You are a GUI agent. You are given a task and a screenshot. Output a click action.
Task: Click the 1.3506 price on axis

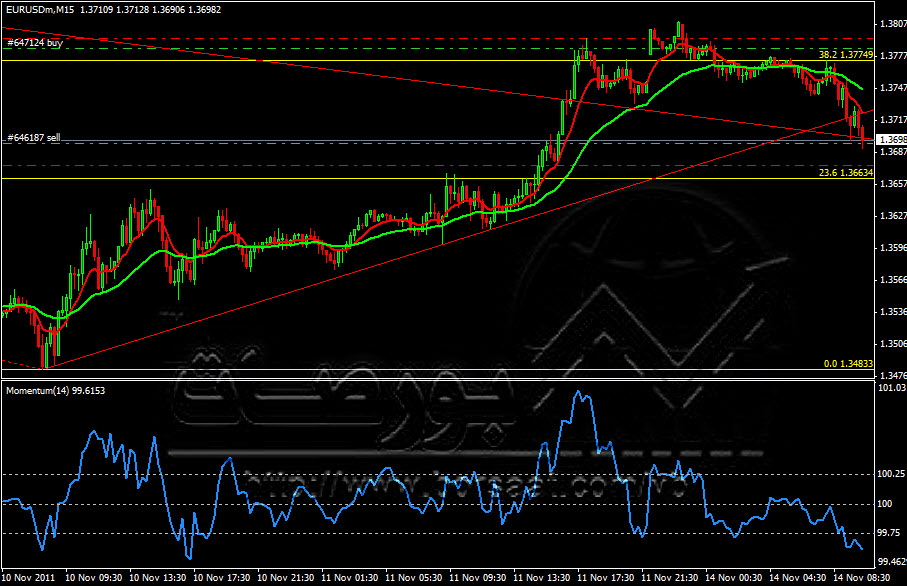point(889,343)
